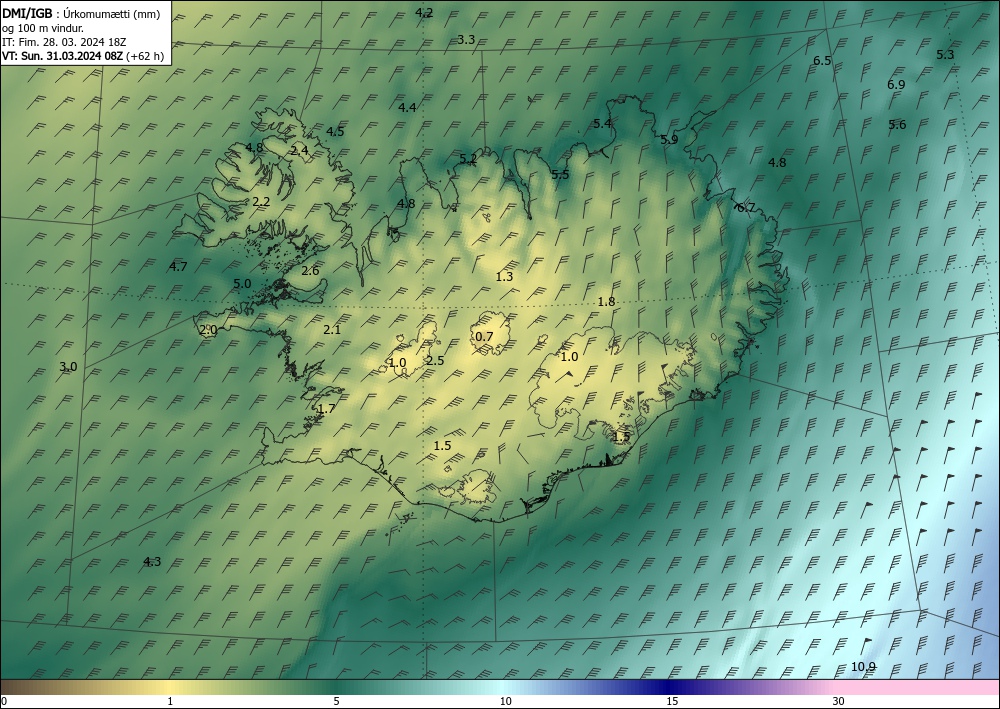Select the Westfjords value 2.4
The height and width of the screenshot is (709, 1000).
(x=300, y=150)
